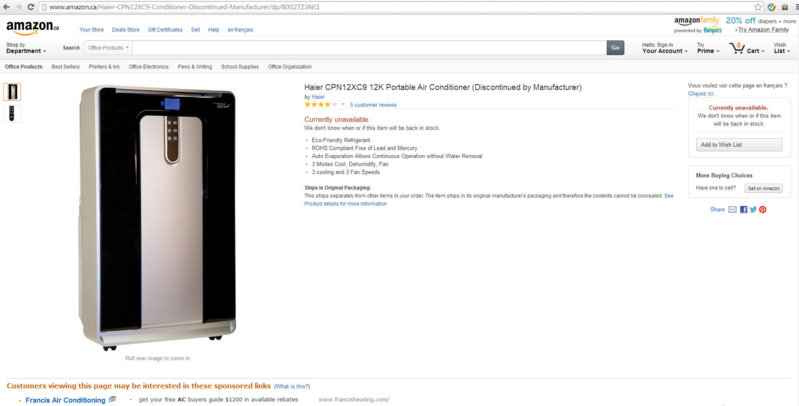Reload the page with the refresh icon
This screenshot has height=406, width=799.
31,7
